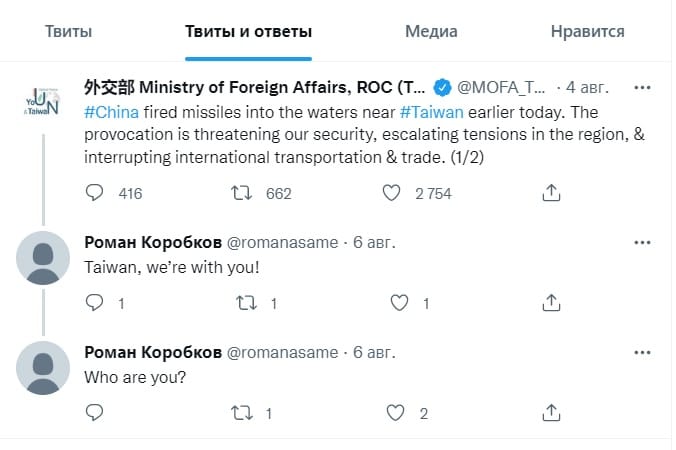Open the Нравится tab
The width and height of the screenshot is (676, 450).
(x=588, y=31)
